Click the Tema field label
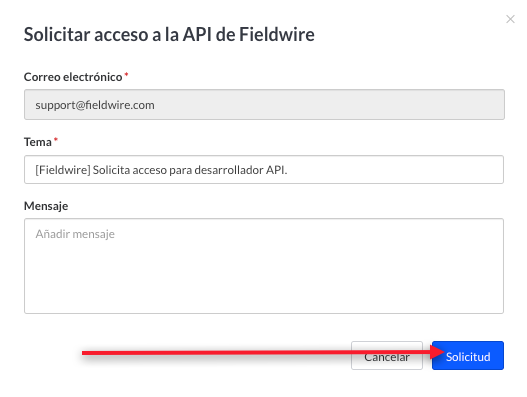This screenshot has height=397, width=527. [x=38, y=142]
